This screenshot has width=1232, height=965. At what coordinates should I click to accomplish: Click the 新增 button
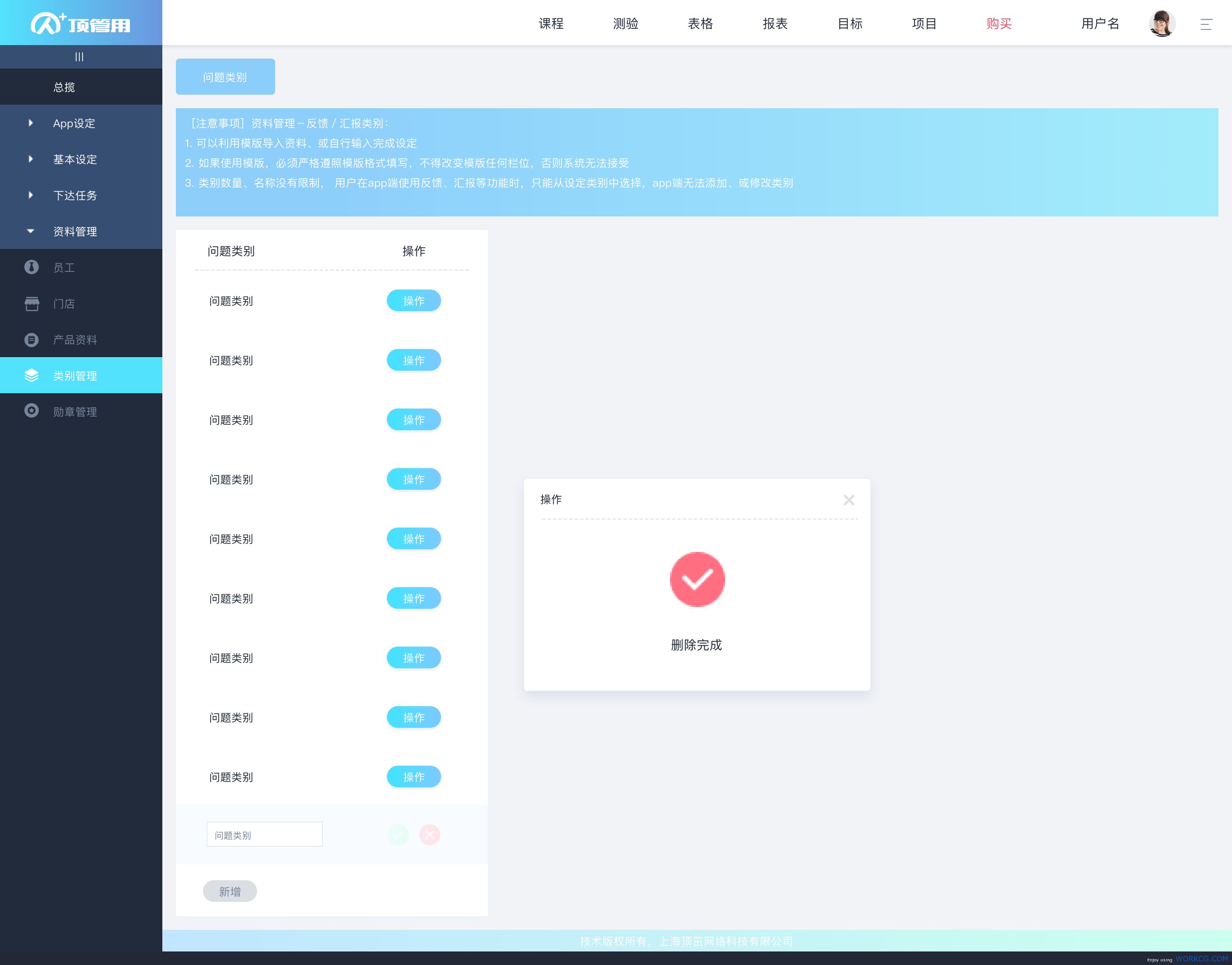(x=230, y=891)
